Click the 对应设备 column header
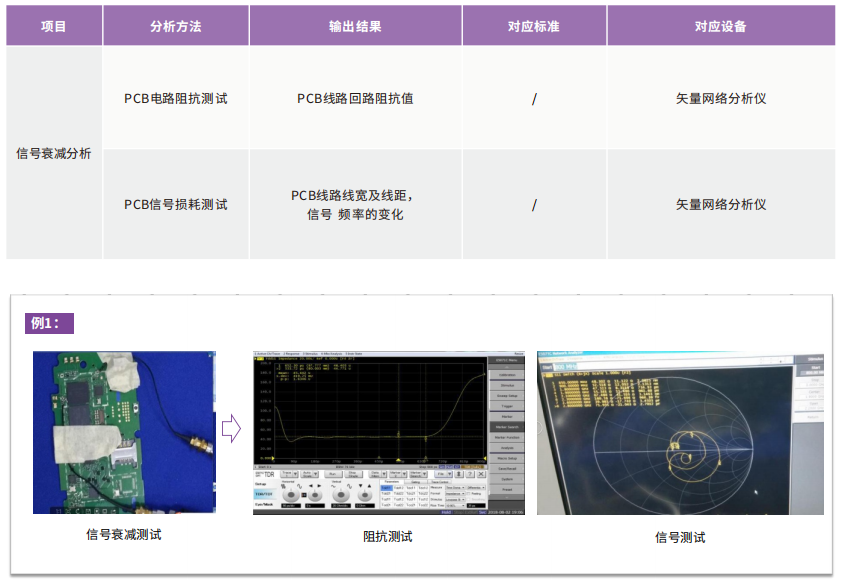Image resolution: width=844 pixels, height=584 pixels. click(720, 26)
